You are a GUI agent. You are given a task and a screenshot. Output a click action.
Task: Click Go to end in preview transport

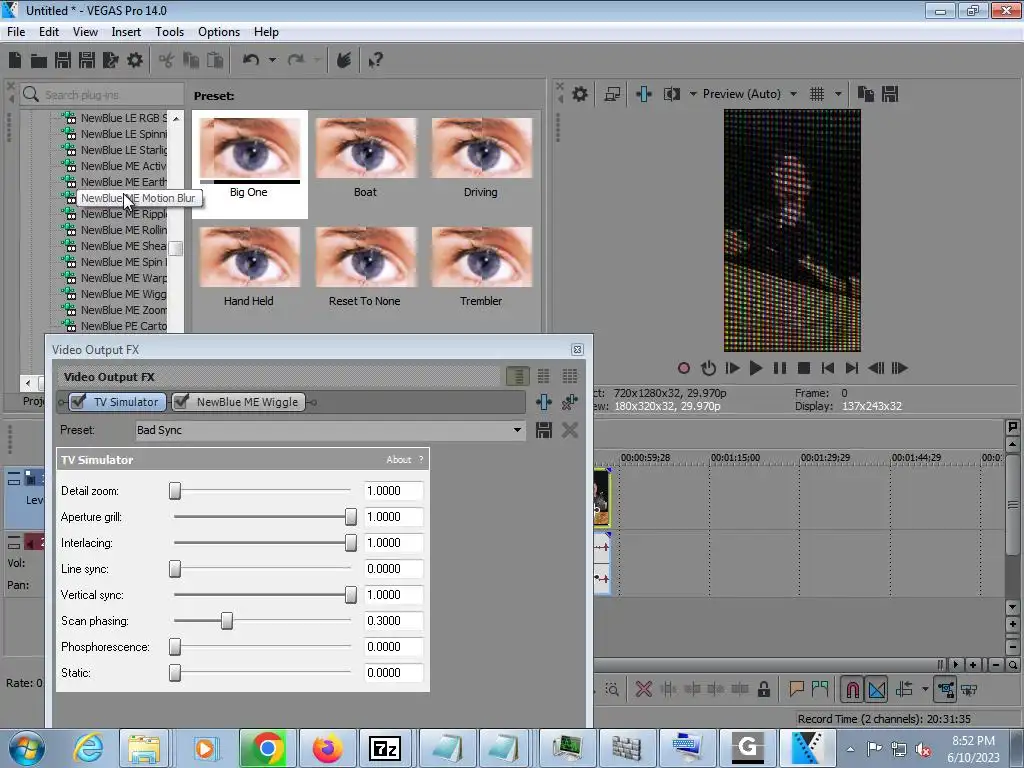pos(852,368)
